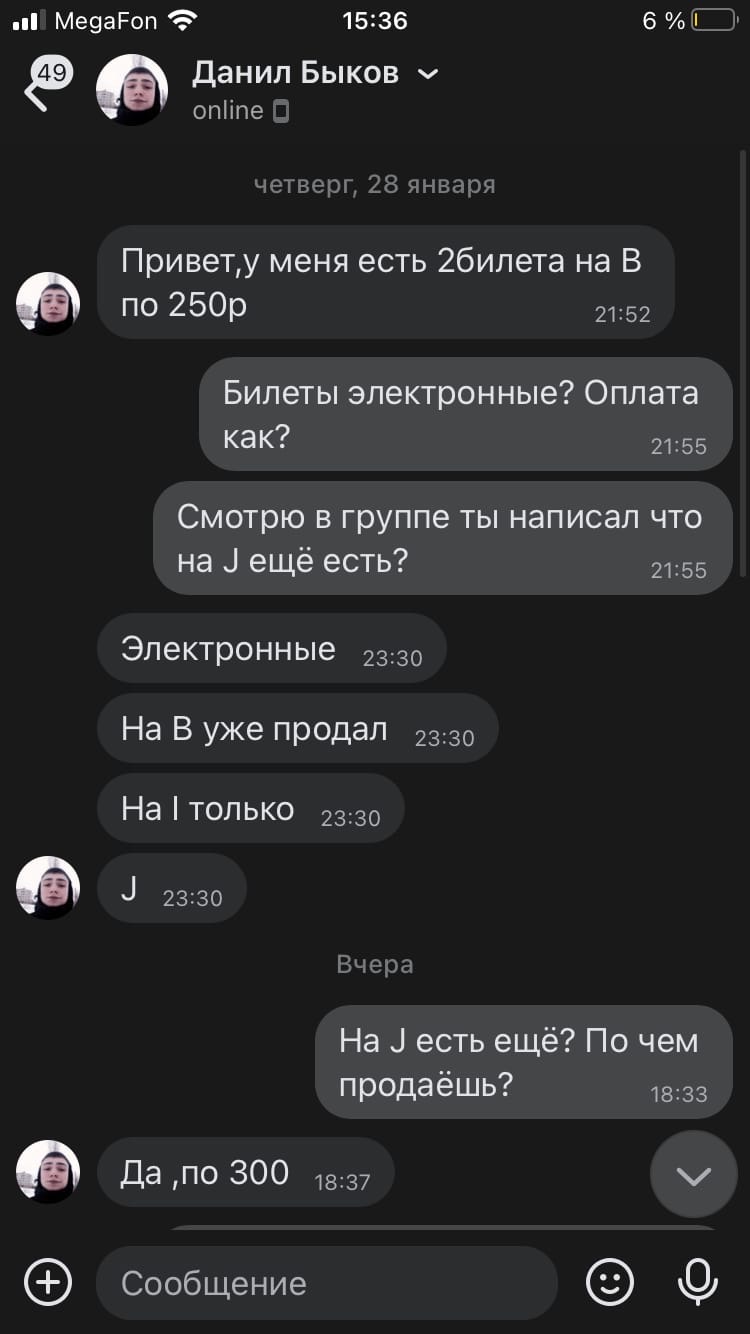Expand chat options chevron beside Данил Быков
This screenshot has height=1334, width=750.
tap(428, 74)
